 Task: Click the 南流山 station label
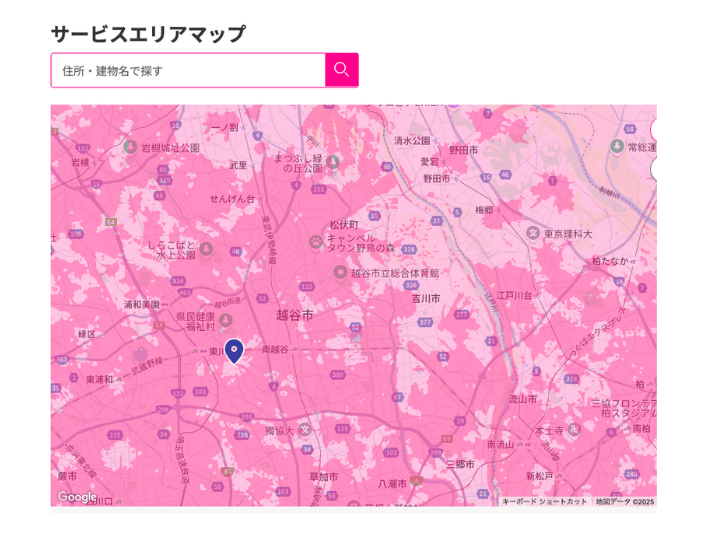click(501, 445)
